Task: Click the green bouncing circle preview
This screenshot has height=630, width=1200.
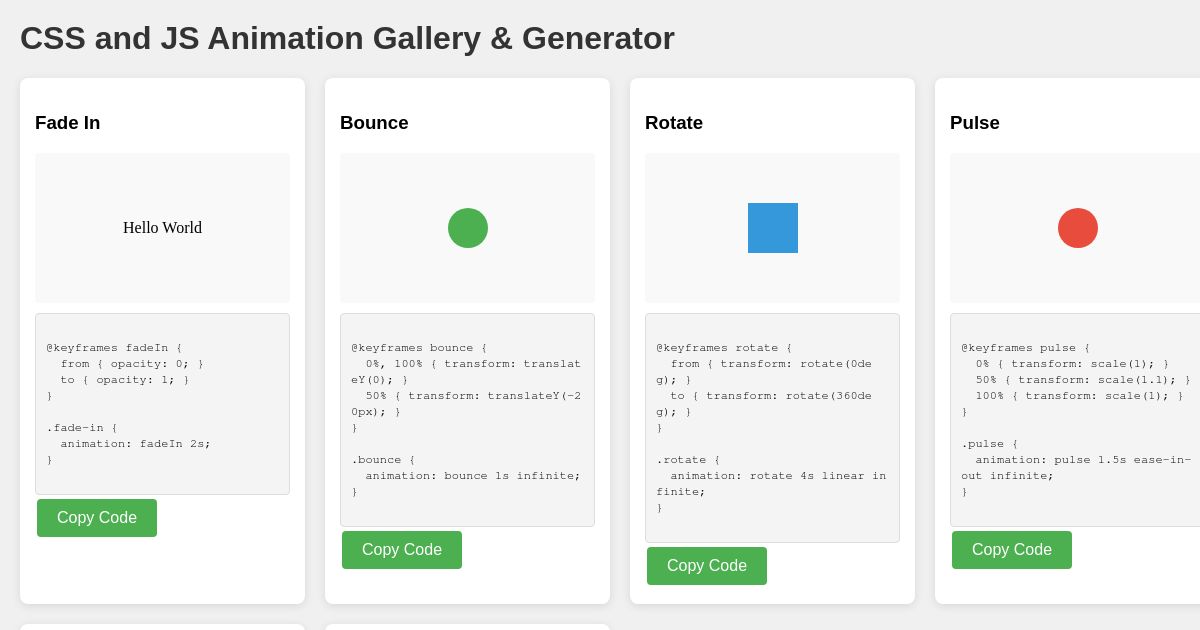Action: tap(467, 228)
